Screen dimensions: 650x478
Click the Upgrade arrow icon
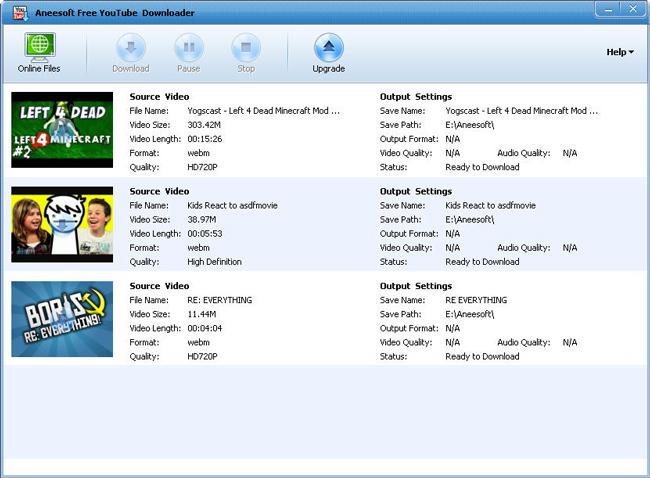click(x=329, y=47)
